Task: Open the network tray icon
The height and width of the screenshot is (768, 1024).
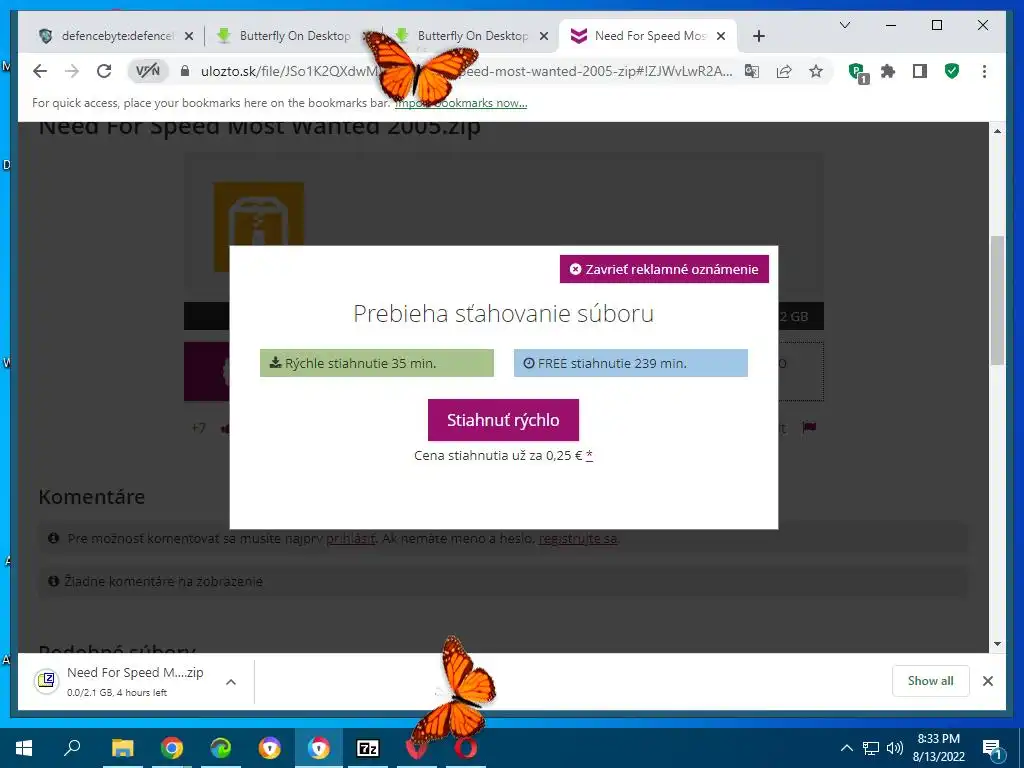Action: pyautogui.click(x=871, y=748)
